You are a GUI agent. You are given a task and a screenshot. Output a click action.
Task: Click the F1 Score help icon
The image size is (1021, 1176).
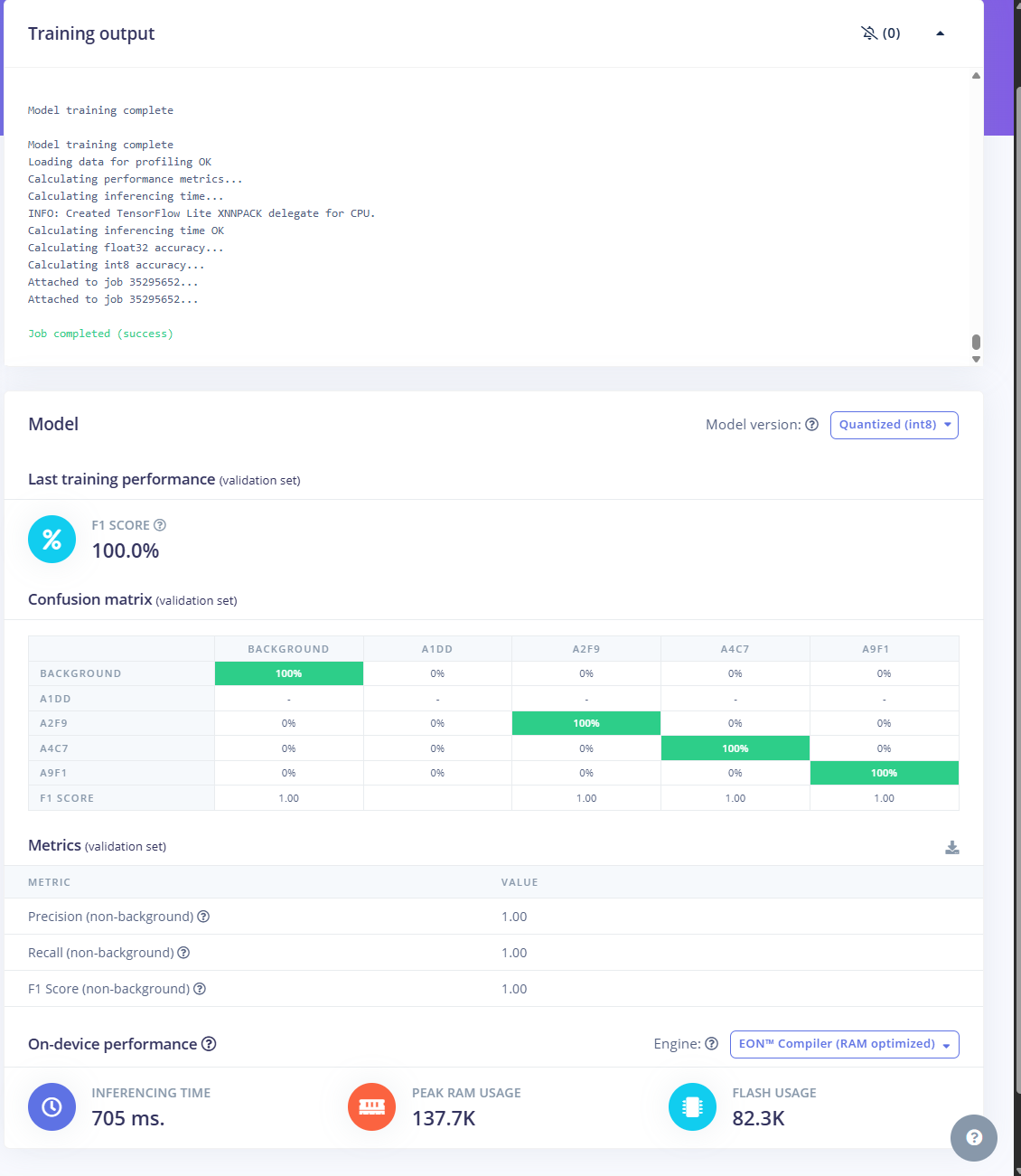(160, 525)
